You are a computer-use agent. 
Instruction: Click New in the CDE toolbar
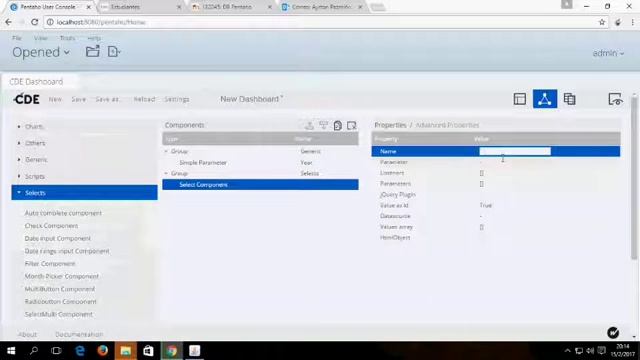55,99
